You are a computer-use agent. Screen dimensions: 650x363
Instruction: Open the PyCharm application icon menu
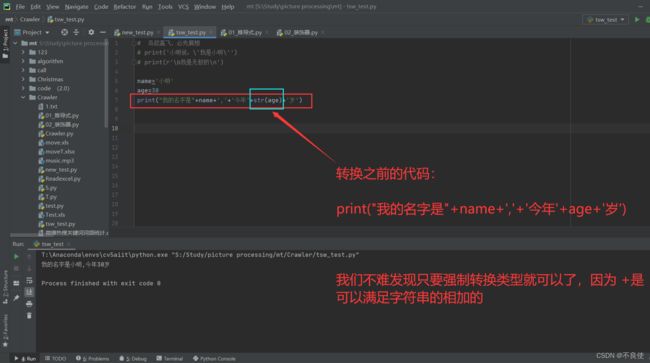[x=7, y=6]
